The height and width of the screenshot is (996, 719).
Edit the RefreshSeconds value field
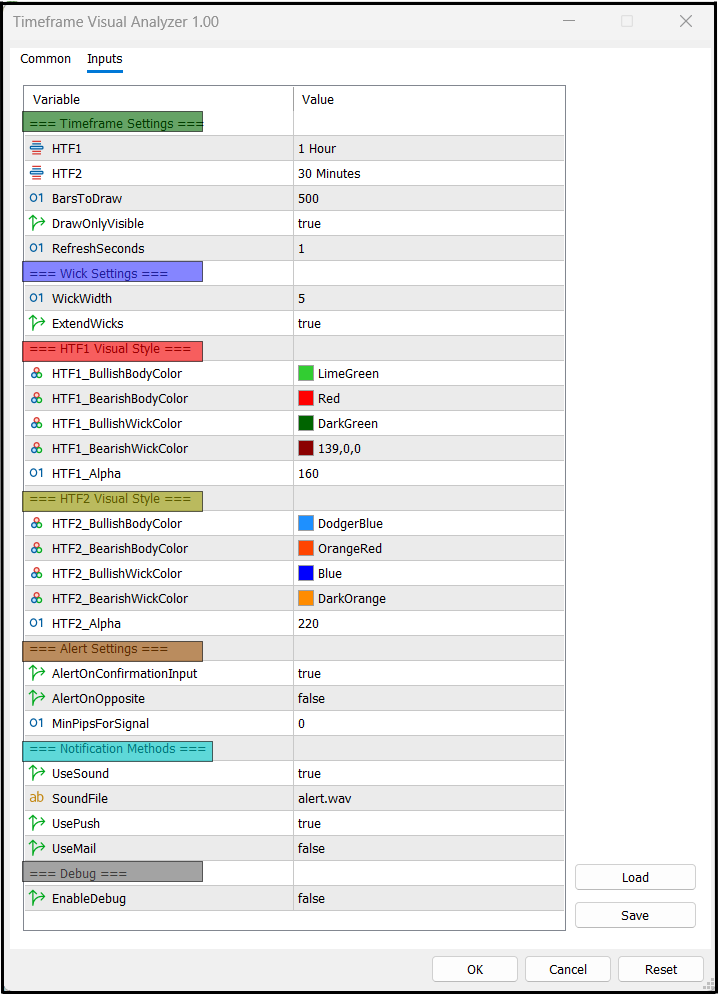428,248
